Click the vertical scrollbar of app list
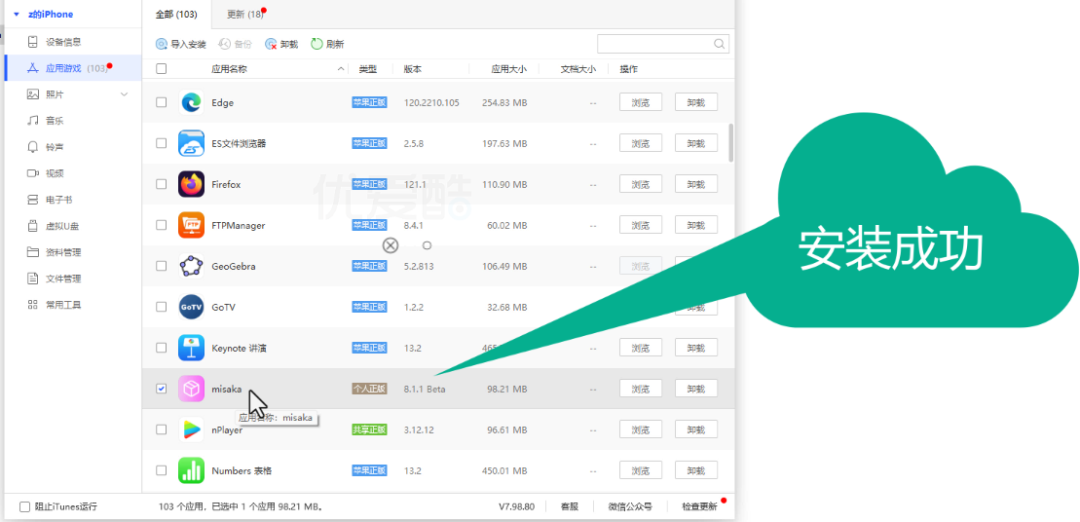The height and width of the screenshot is (522, 1080). tap(730, 143)
